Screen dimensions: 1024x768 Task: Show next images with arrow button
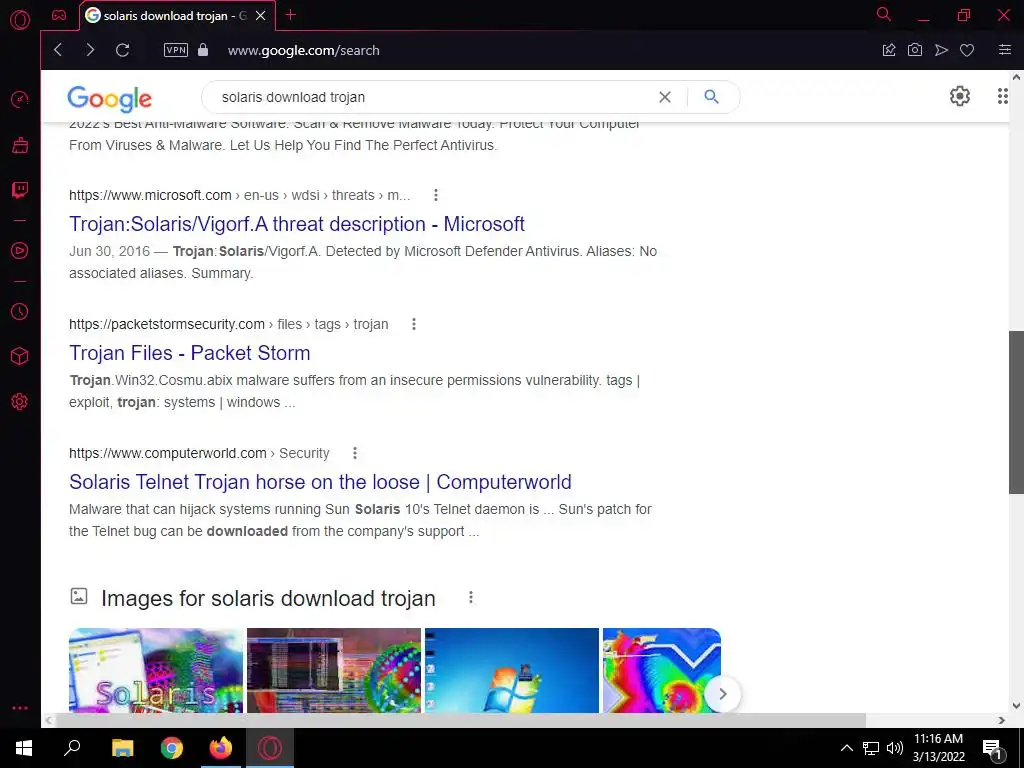[722, 694]
